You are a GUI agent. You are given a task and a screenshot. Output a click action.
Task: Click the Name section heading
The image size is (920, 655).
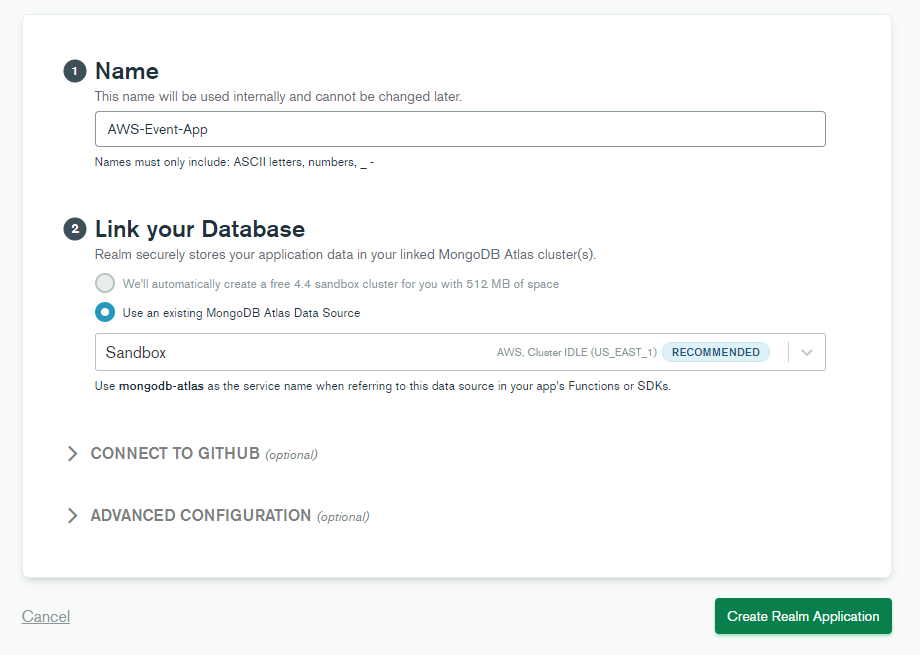tap(126, 71)
